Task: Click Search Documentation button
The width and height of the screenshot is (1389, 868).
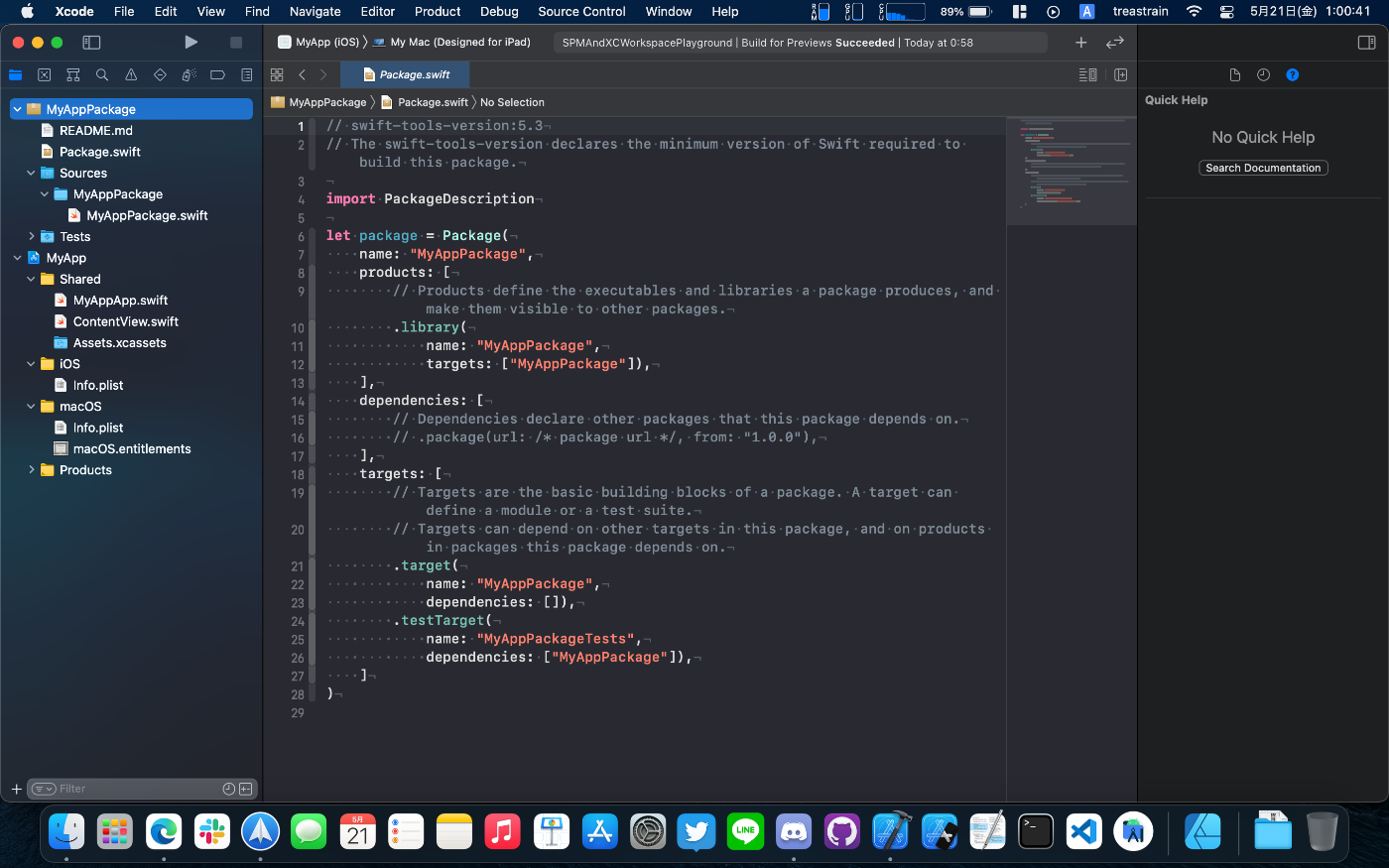Action: [x=1263, y=168]
